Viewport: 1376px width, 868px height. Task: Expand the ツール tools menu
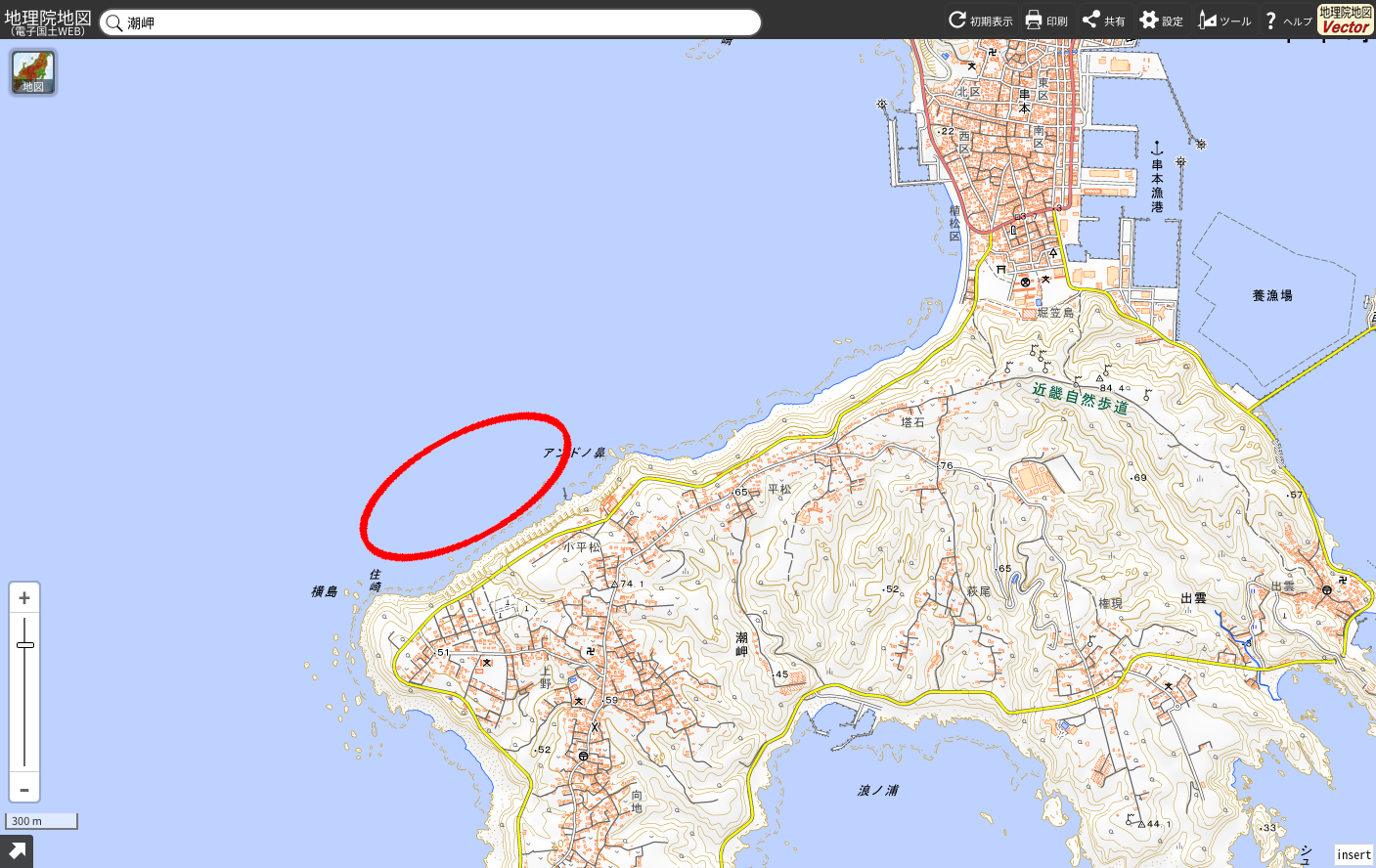coord(1224,21)
